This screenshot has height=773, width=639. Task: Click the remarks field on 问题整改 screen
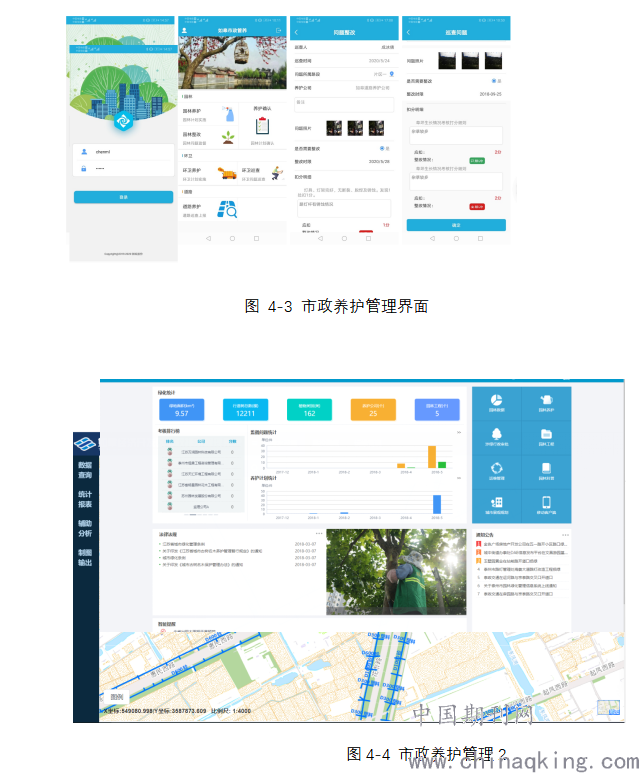[344, 105]
